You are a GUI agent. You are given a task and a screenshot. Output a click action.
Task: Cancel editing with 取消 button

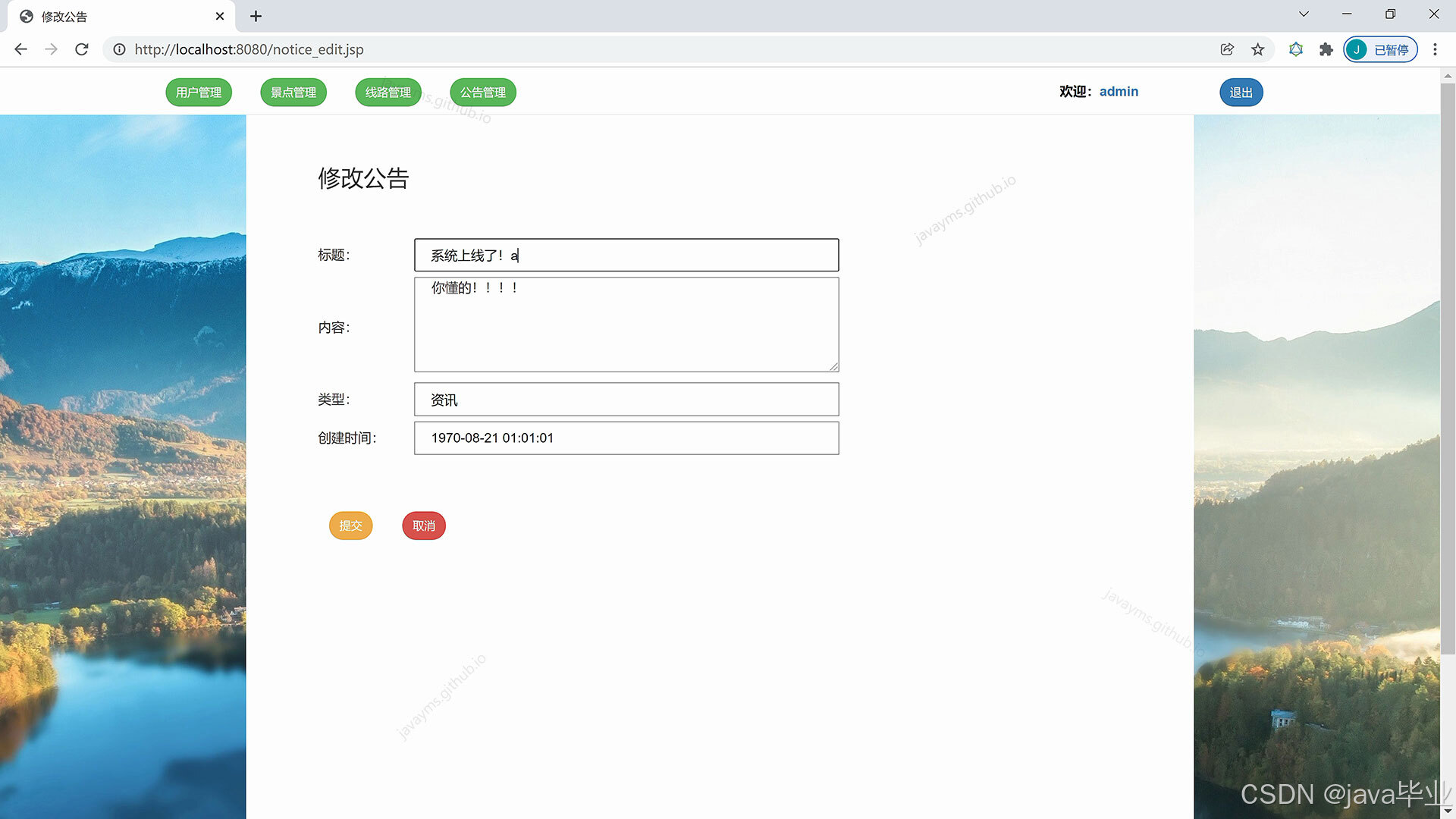(424, 526)
